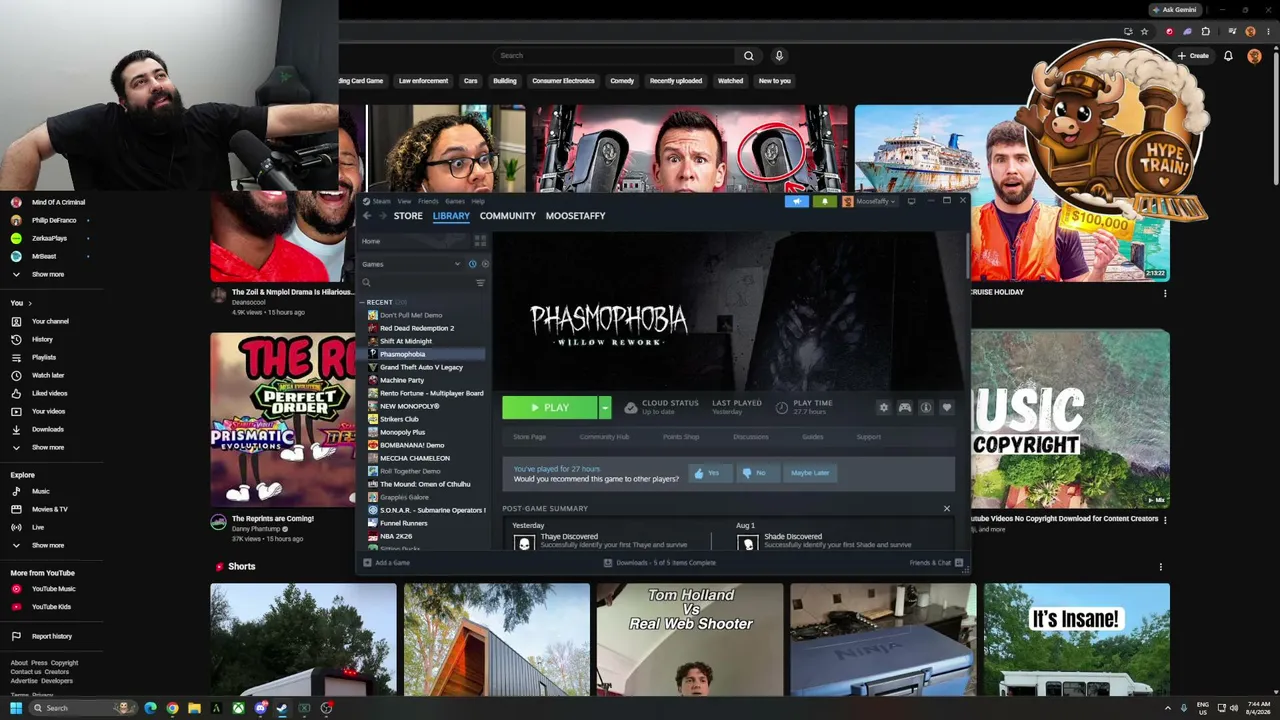Open Chrome from Windows taskbar
1280x720 pixels.
pyautogui.click(x=172, y=708)
